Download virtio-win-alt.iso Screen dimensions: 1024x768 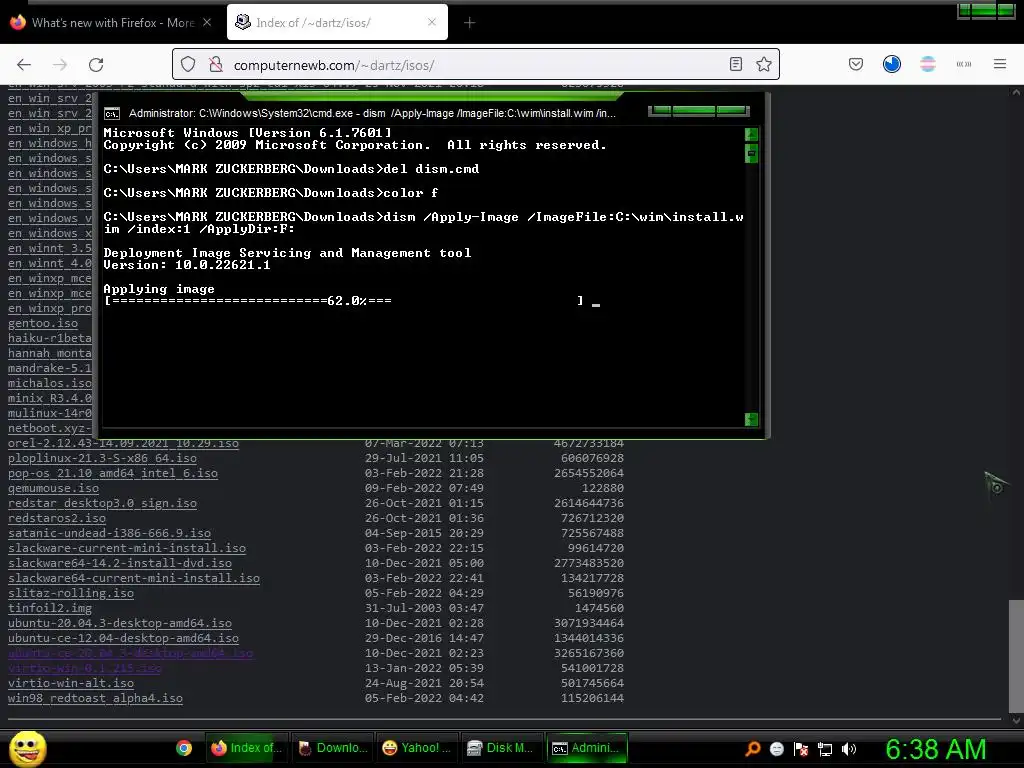pos(71,684)
